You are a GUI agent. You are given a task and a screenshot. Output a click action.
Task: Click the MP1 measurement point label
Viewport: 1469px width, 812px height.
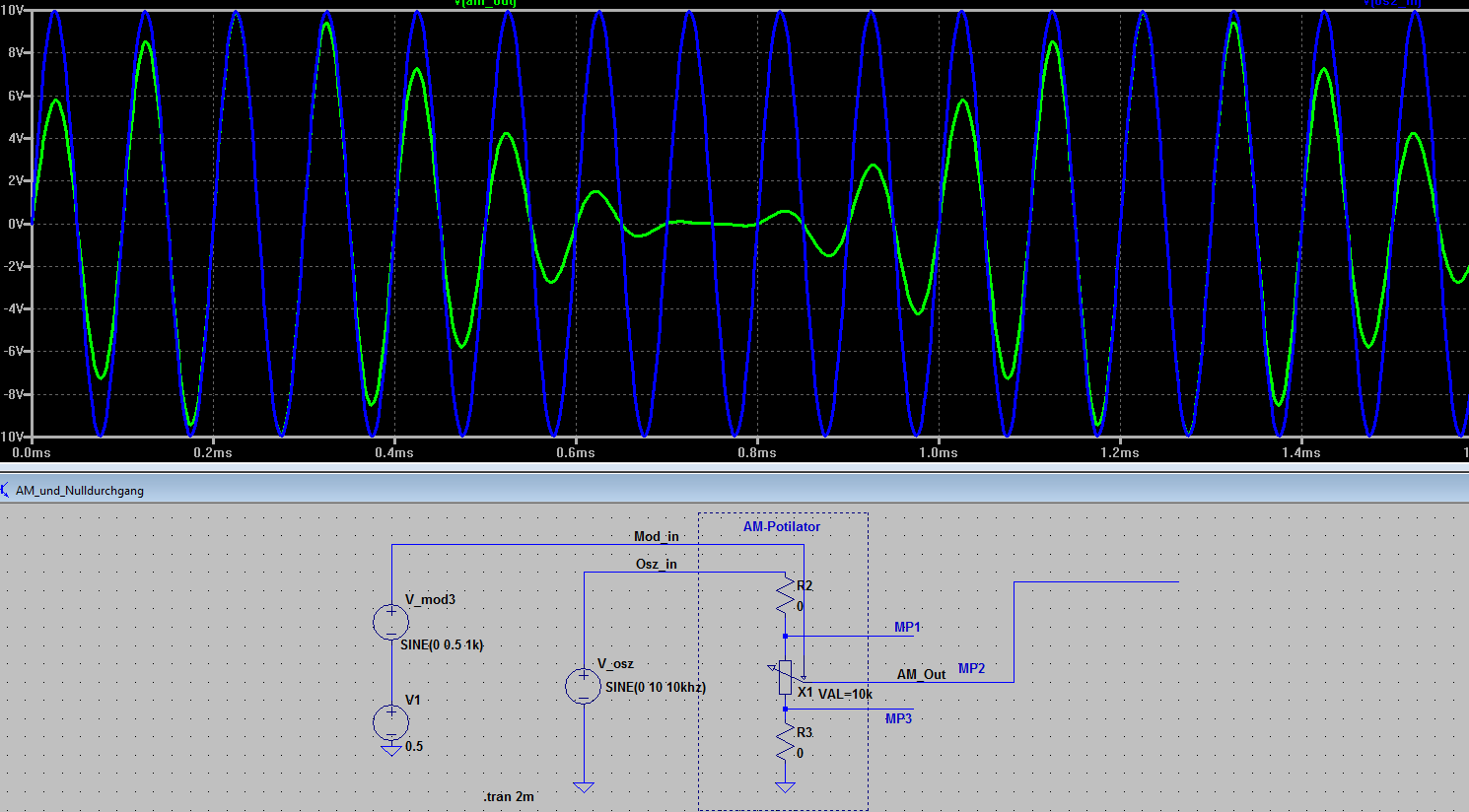tap(907, 627)
